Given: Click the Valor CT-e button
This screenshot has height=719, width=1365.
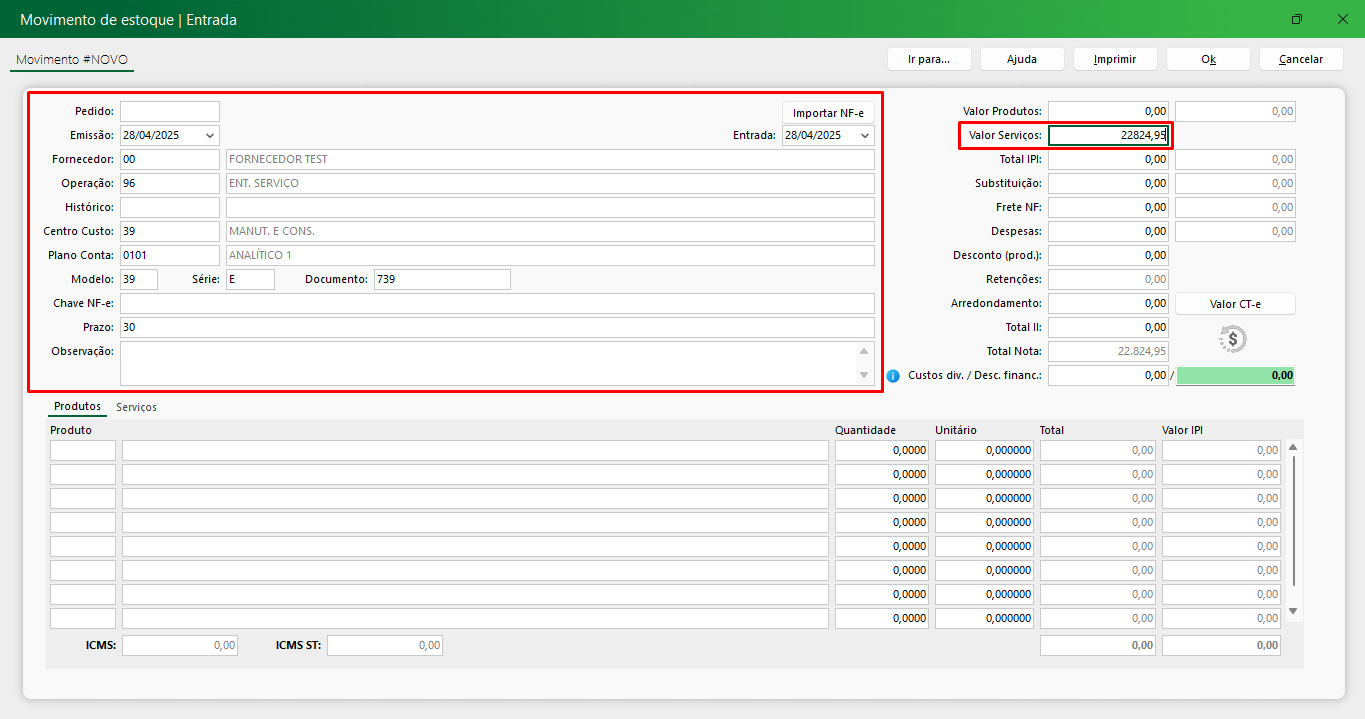Looking at the screenshot, I should coord(1235,304).
